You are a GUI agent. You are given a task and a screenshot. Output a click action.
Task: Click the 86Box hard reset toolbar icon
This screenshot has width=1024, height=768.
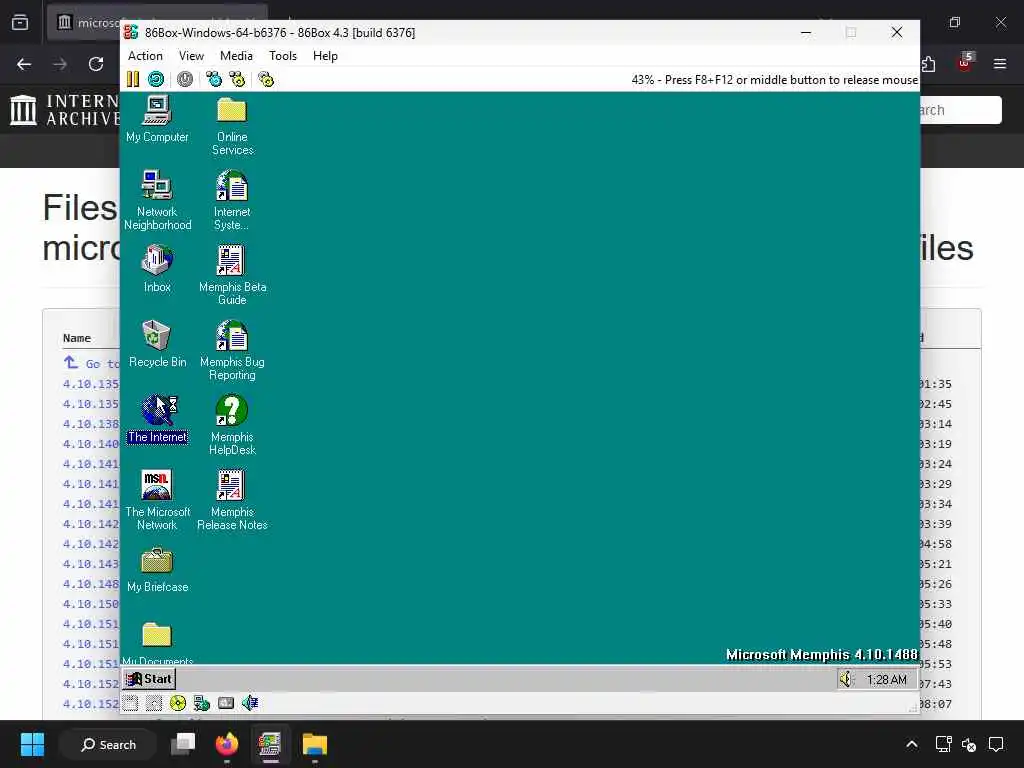coord(156,79)
